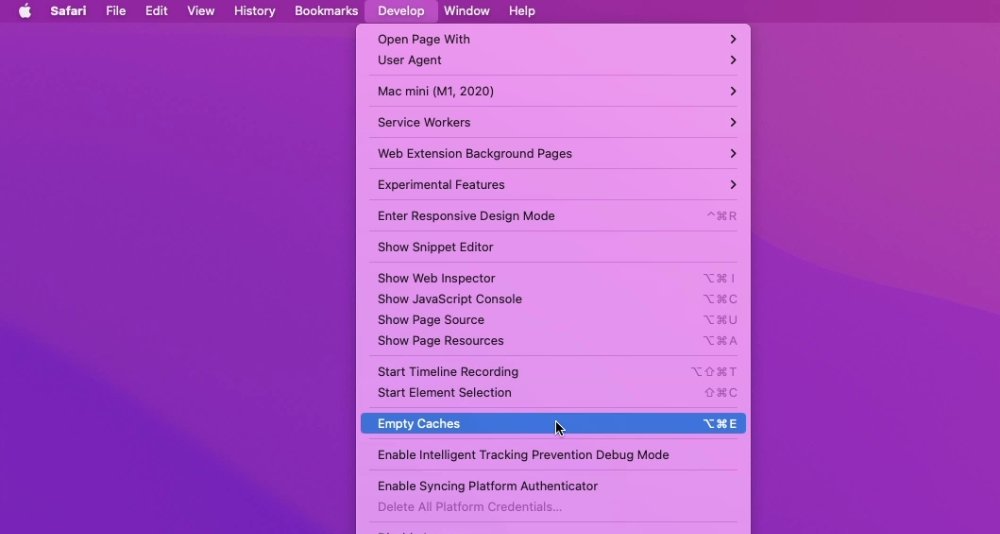Open the Bookmarks menu
Image resolution: width=1000 pixels, height=534 pixels.
(326, 11)
